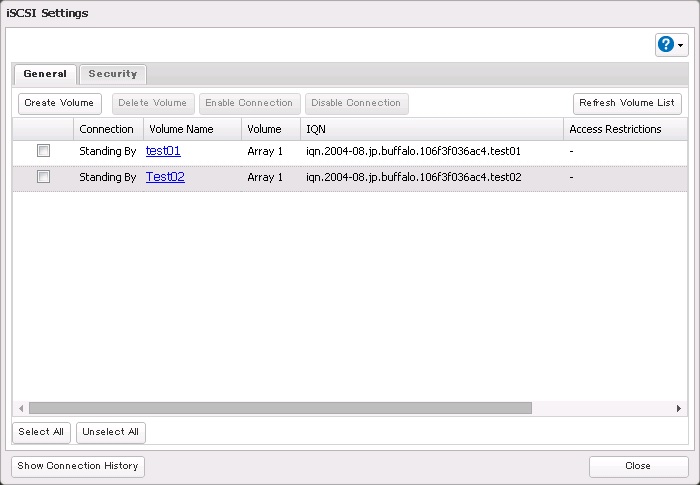The image size is (700, 485).
Task: Select the IQN text ending in test02
Action: [x=414, y=177]
